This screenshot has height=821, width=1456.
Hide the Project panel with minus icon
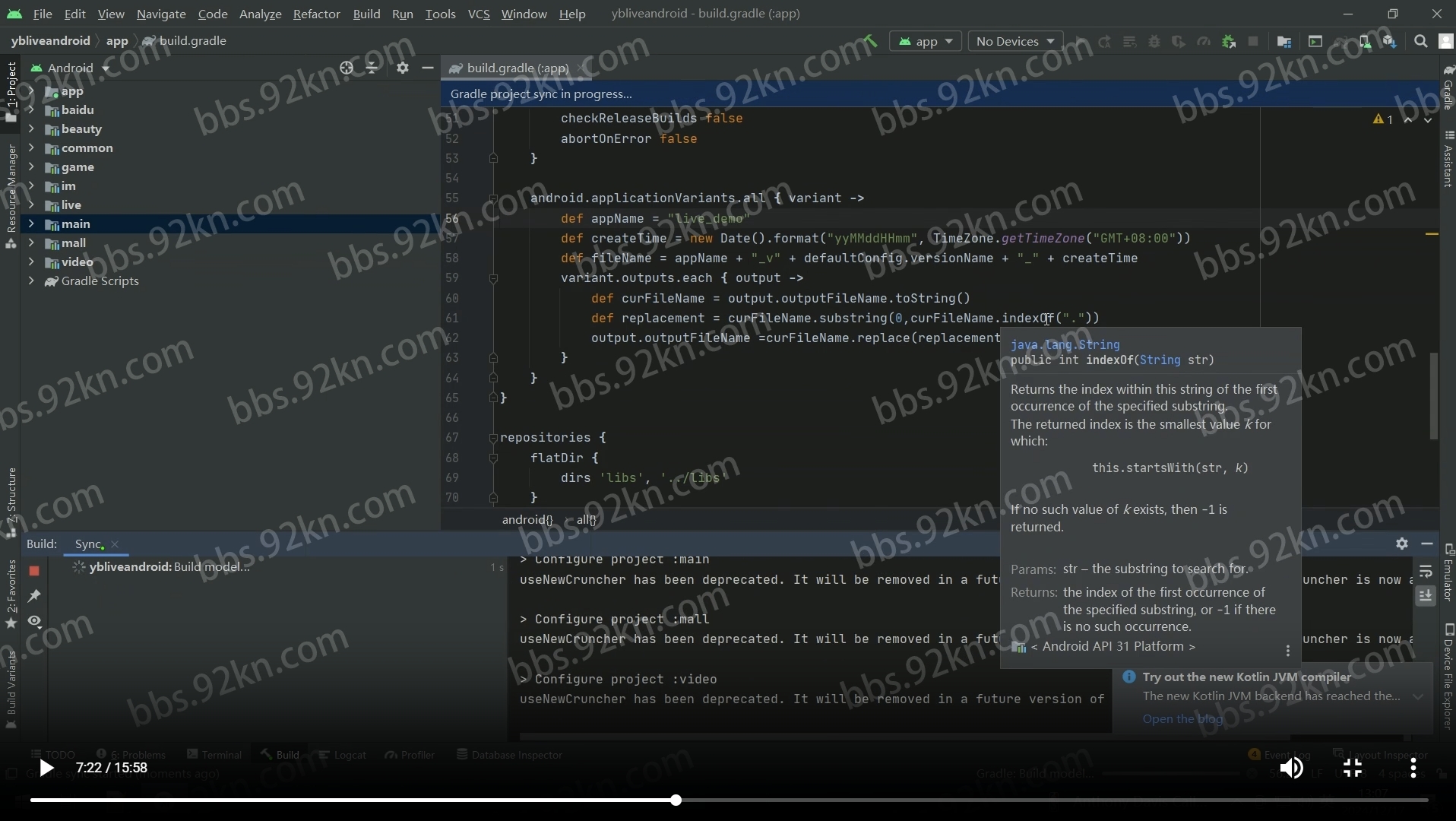coord(428,68)
